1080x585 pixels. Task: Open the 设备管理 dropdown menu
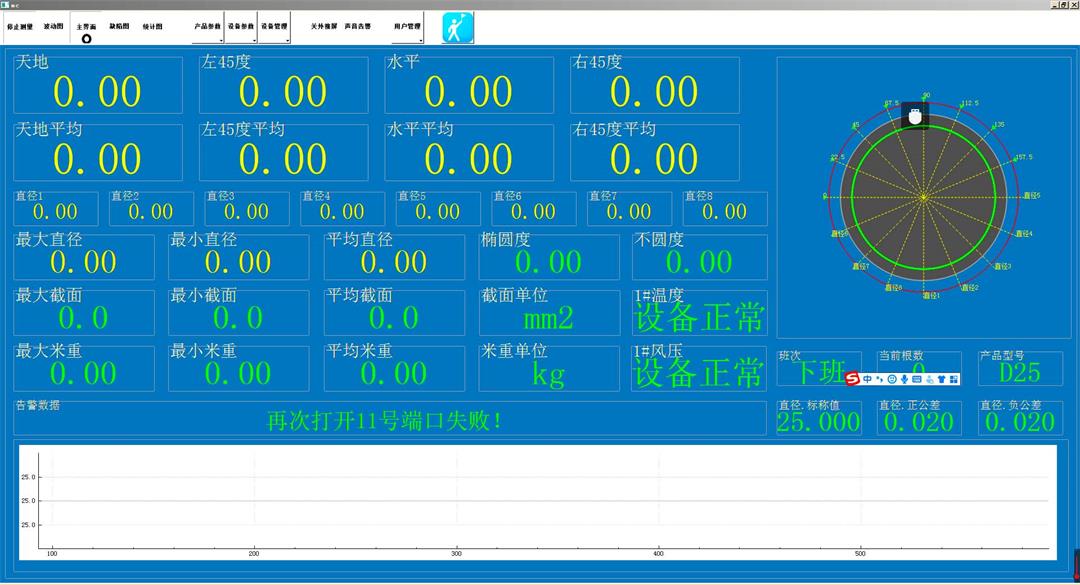pyautogui.click(x=274, y=28)
